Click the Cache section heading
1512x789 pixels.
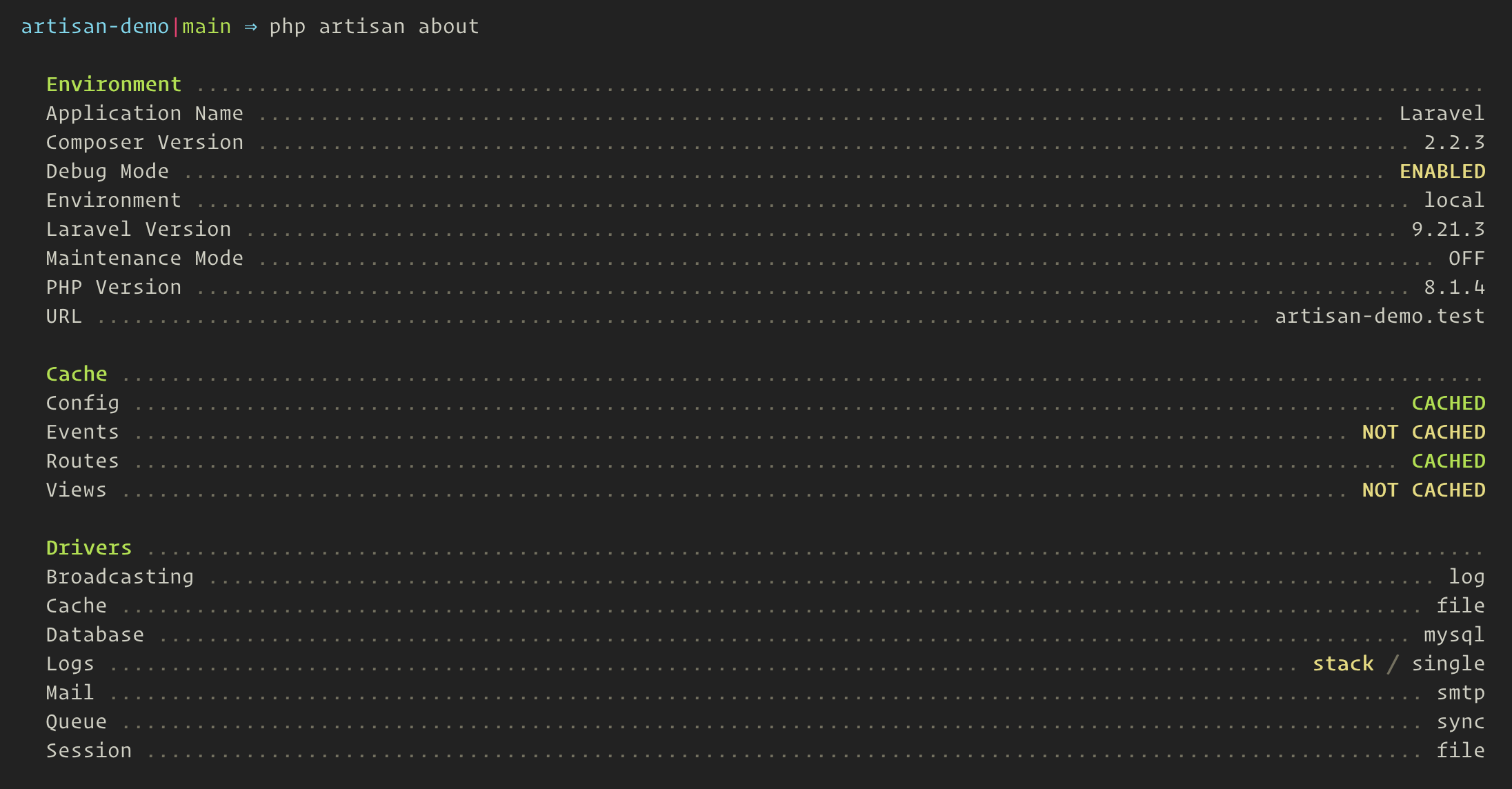tap(77, 374)
